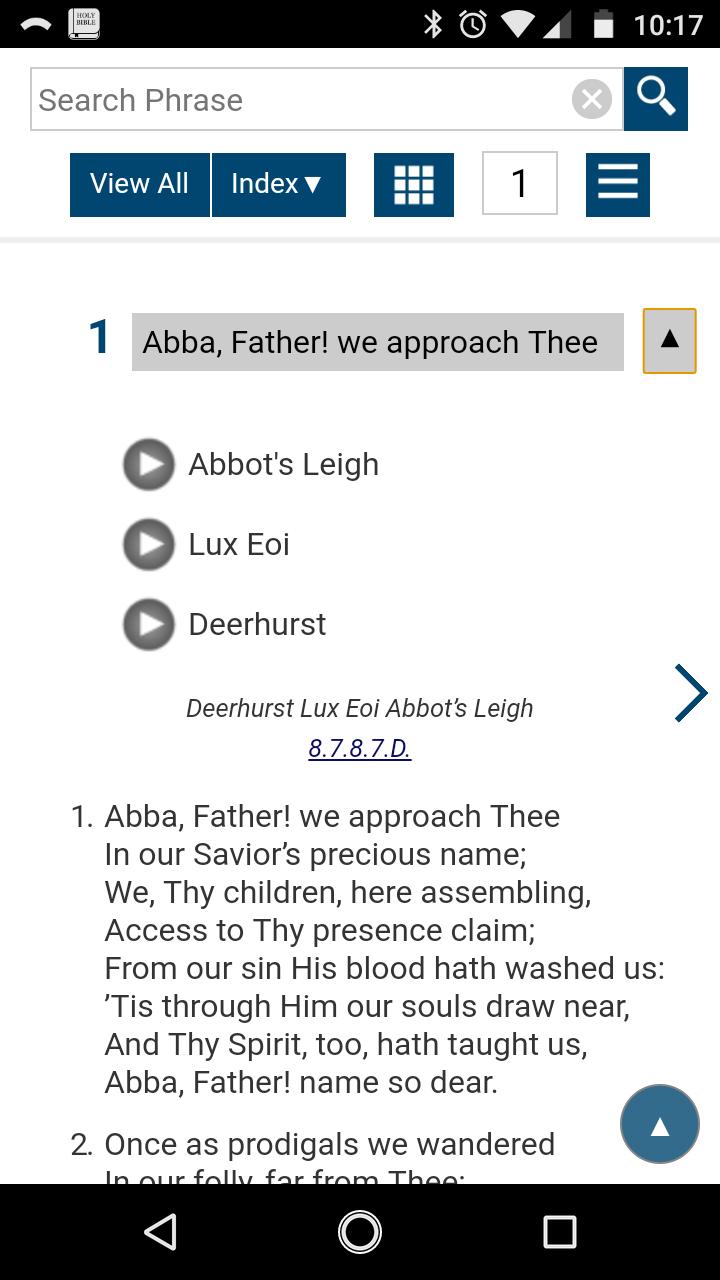
Task: Play the Deerhurst tune
Action: (x=149, y=624)
